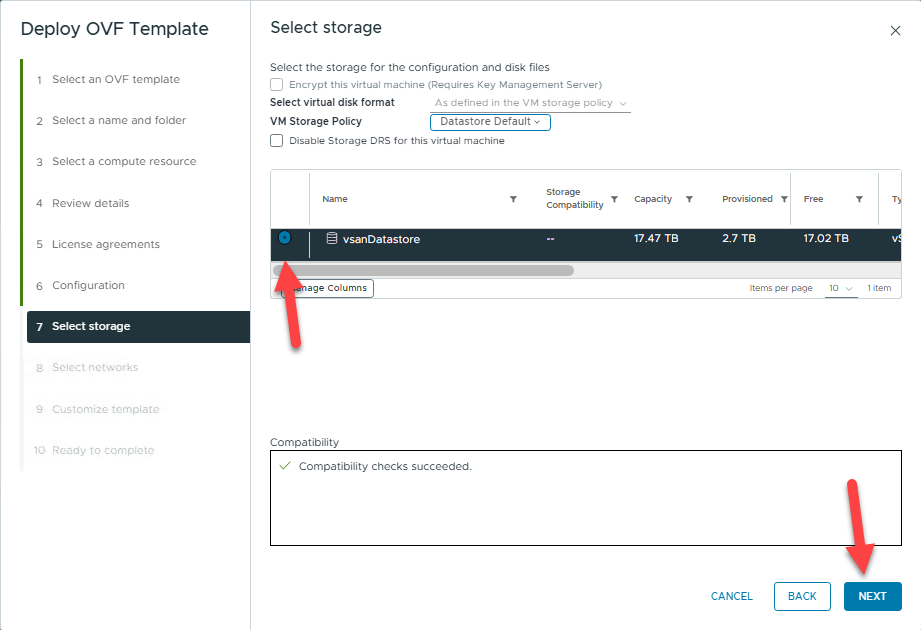Expand the Select virtual disk format dropdown

pos(530,103)
